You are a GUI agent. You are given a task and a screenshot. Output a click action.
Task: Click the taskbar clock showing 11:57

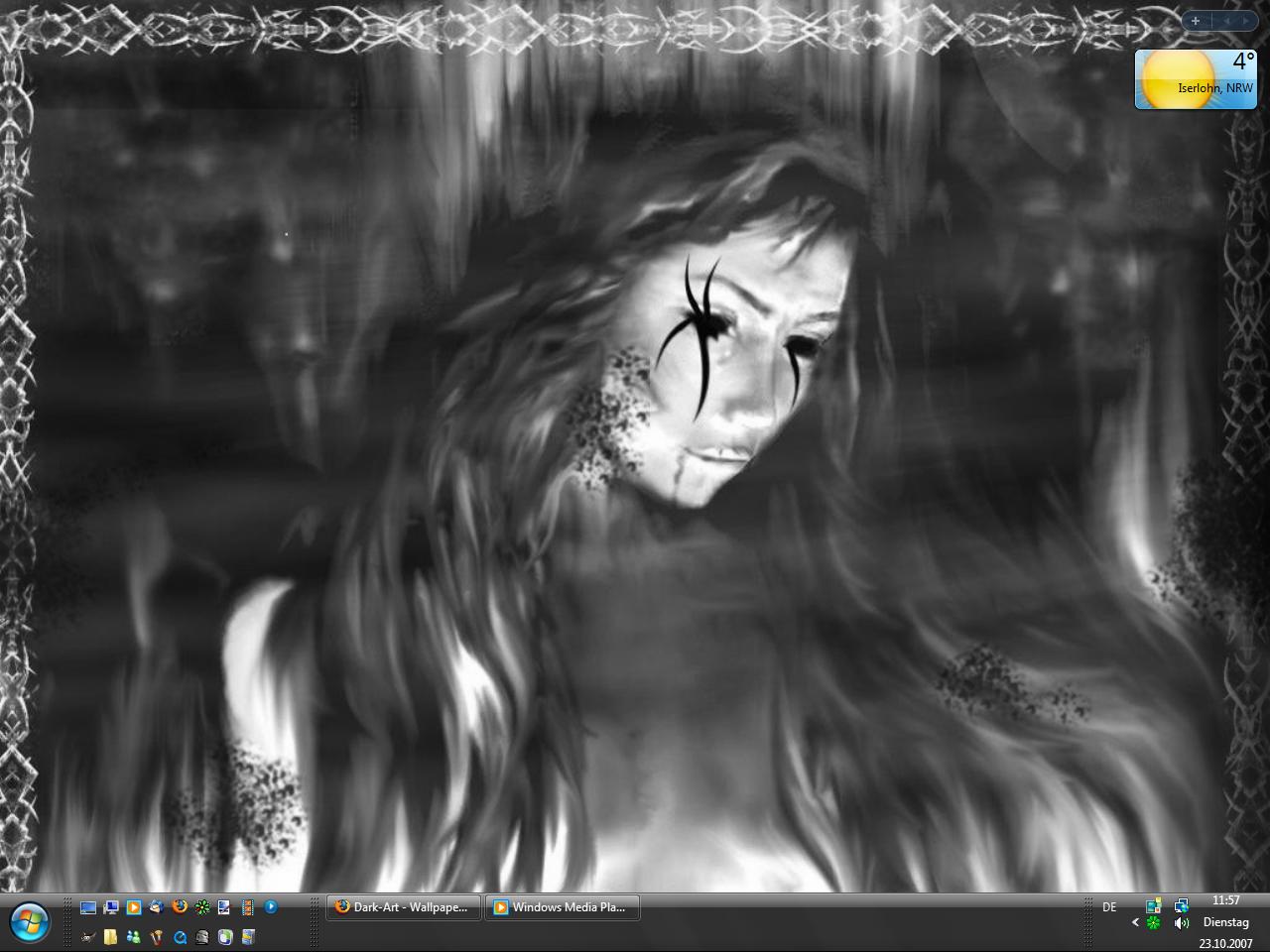[x=1225, y=900]
